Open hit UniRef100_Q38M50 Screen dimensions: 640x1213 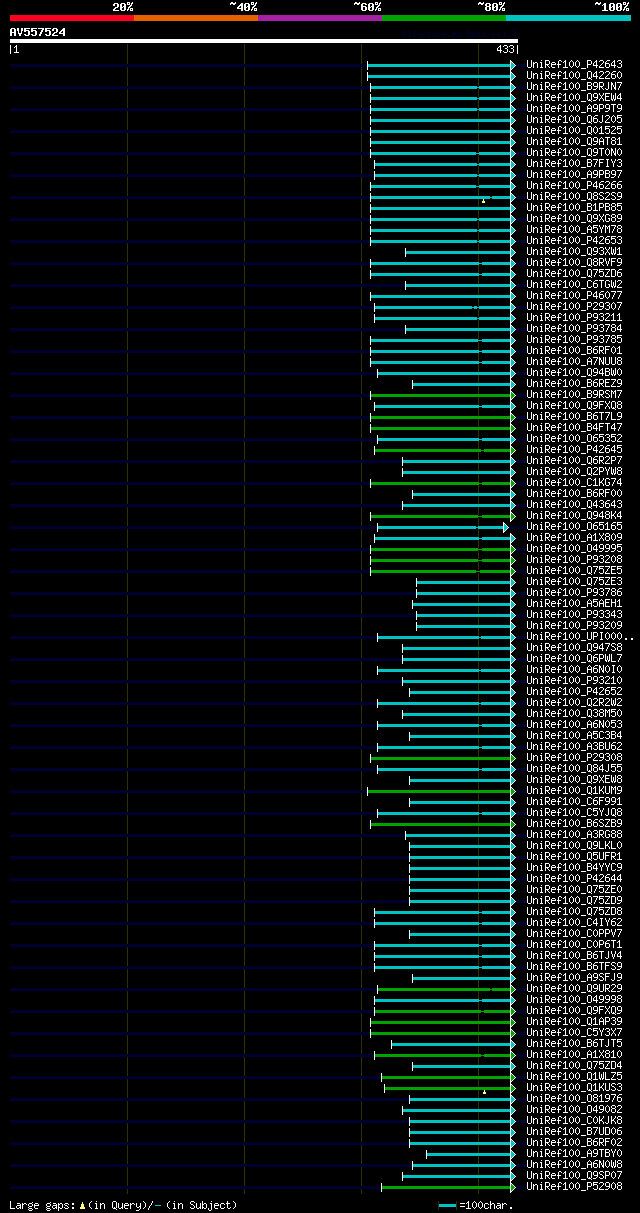point(574,713)
